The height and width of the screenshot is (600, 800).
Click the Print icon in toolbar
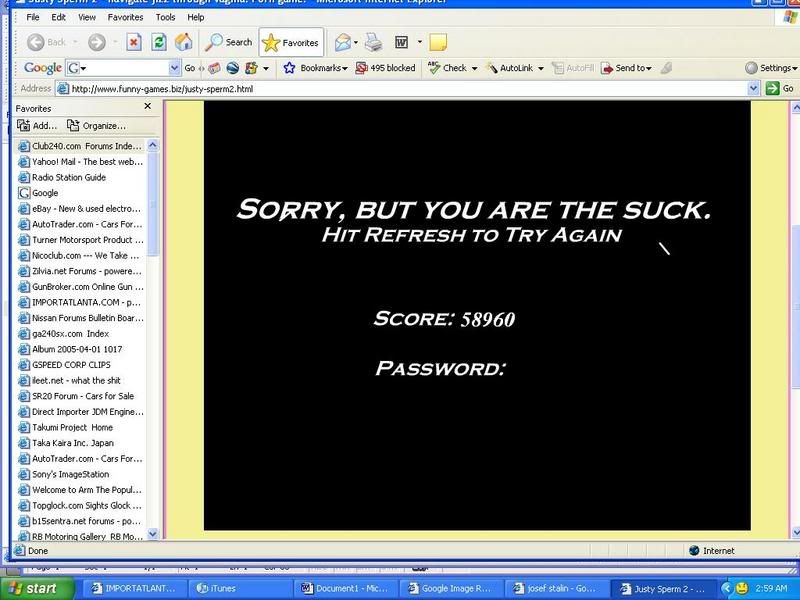coord(373,42)
